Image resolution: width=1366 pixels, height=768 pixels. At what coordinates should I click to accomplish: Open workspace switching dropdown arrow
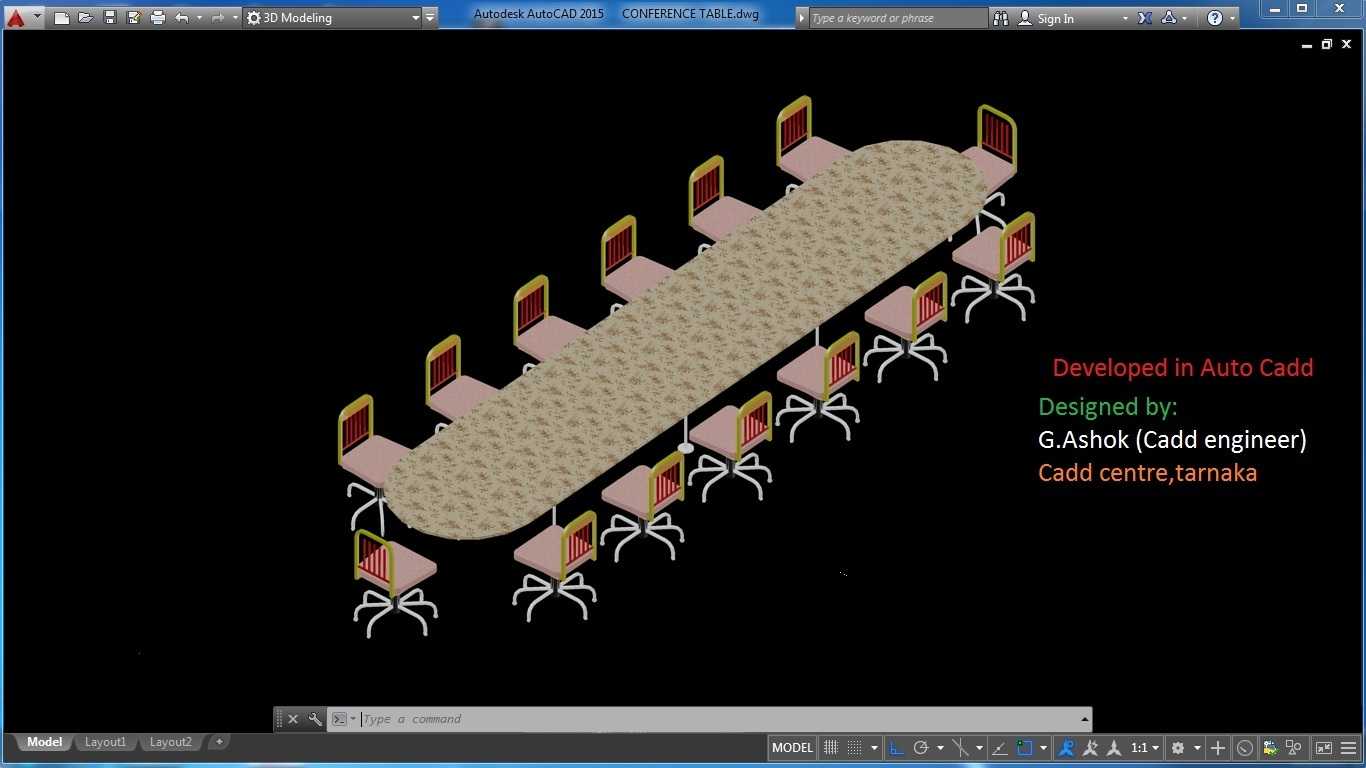(x=1197, y=748)
